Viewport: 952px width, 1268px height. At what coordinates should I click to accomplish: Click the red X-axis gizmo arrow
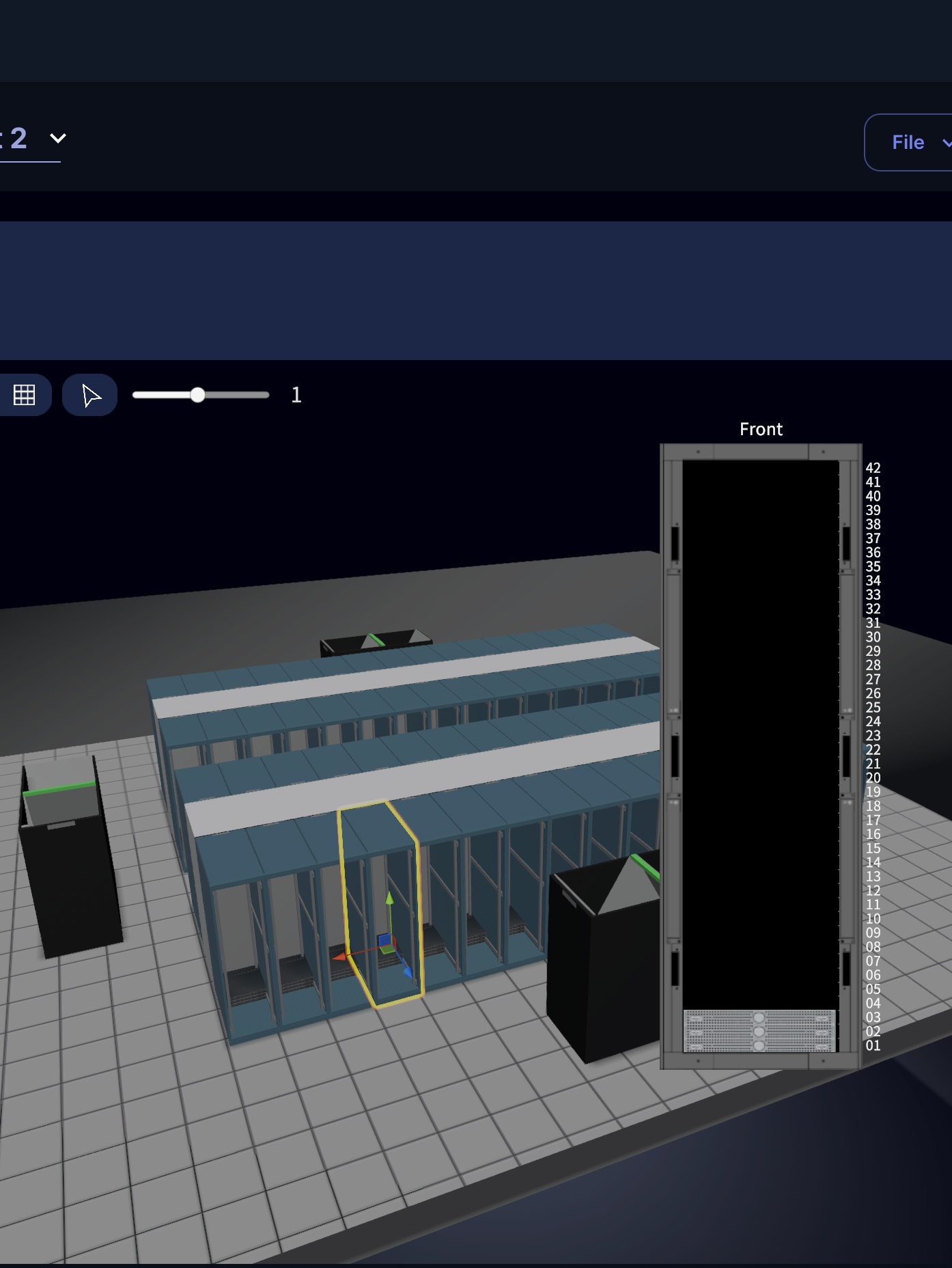(339, 957)
